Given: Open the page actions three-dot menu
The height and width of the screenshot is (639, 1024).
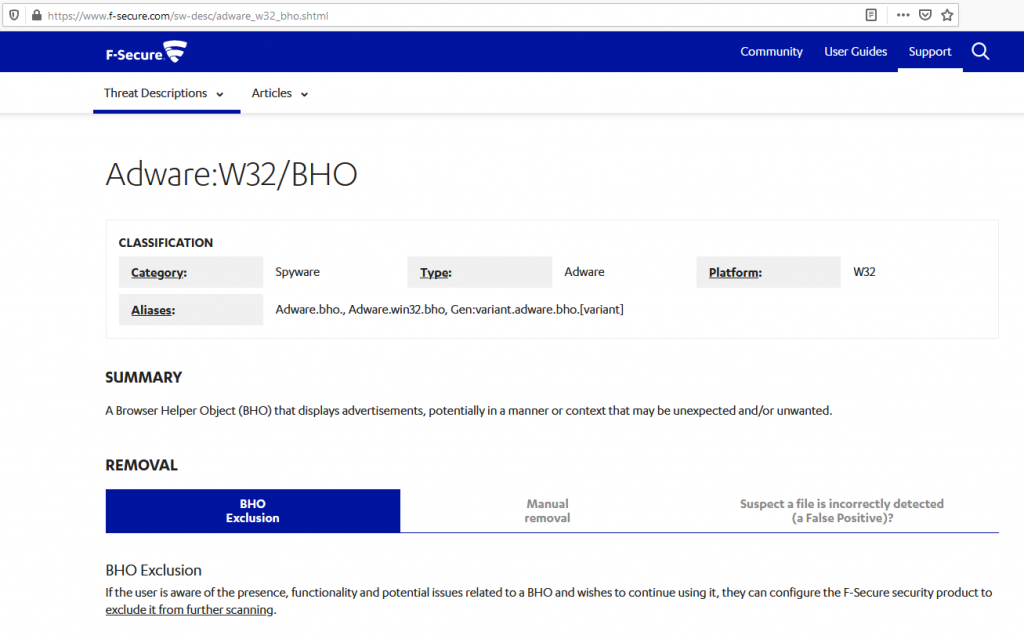Looking at the screenshot, I should point(903,15).
